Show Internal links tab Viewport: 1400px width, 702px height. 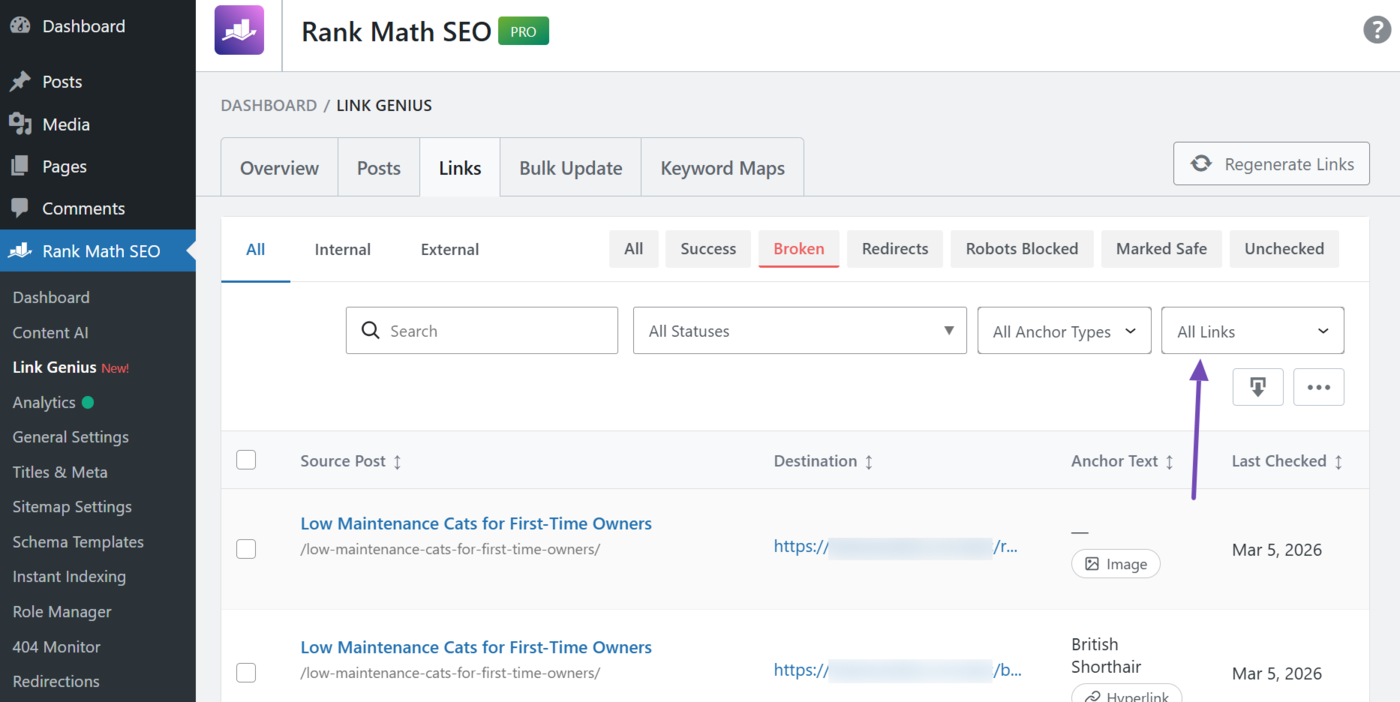[x=343, y=250]
